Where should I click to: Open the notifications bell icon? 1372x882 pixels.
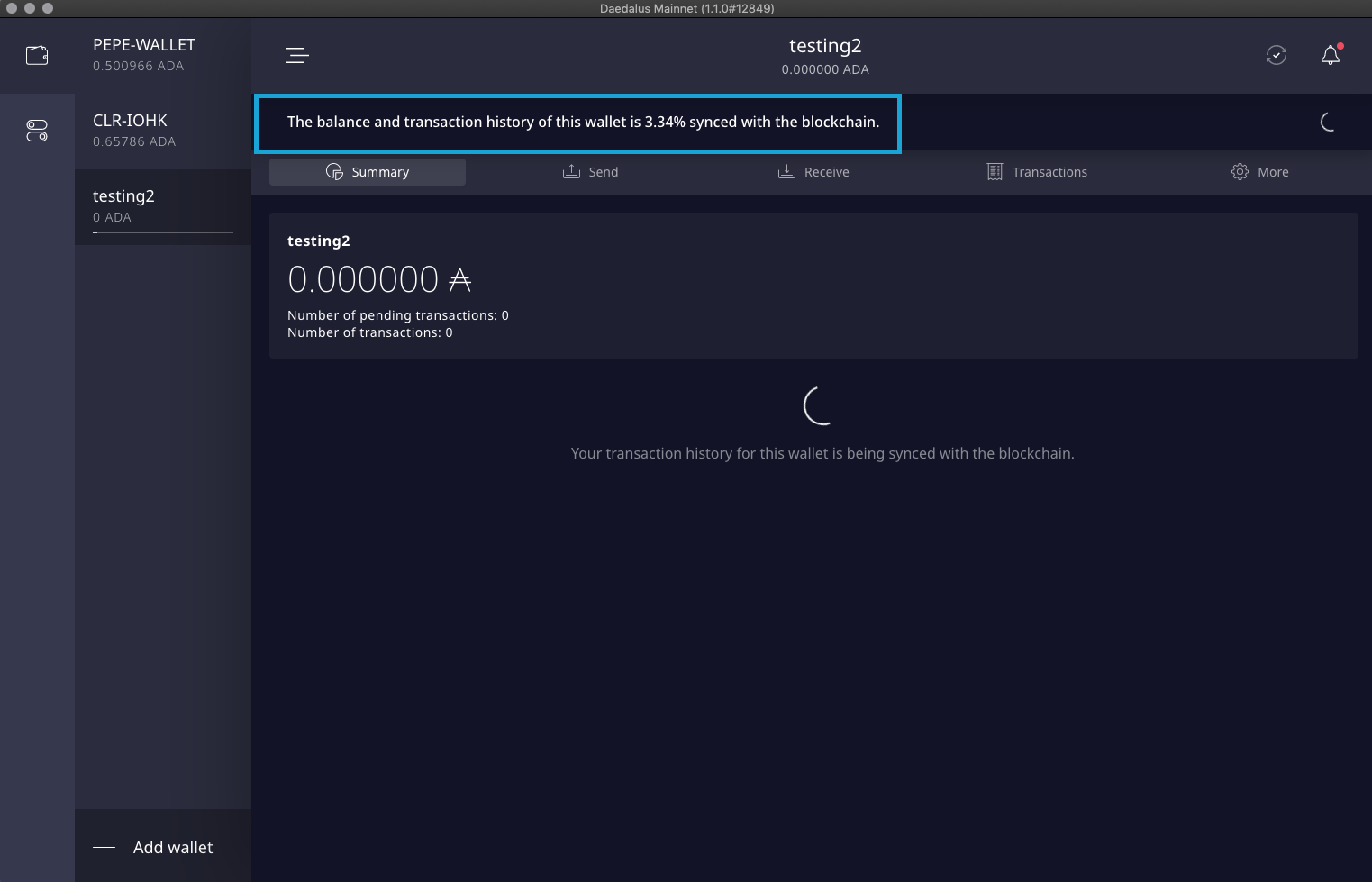1331,55
